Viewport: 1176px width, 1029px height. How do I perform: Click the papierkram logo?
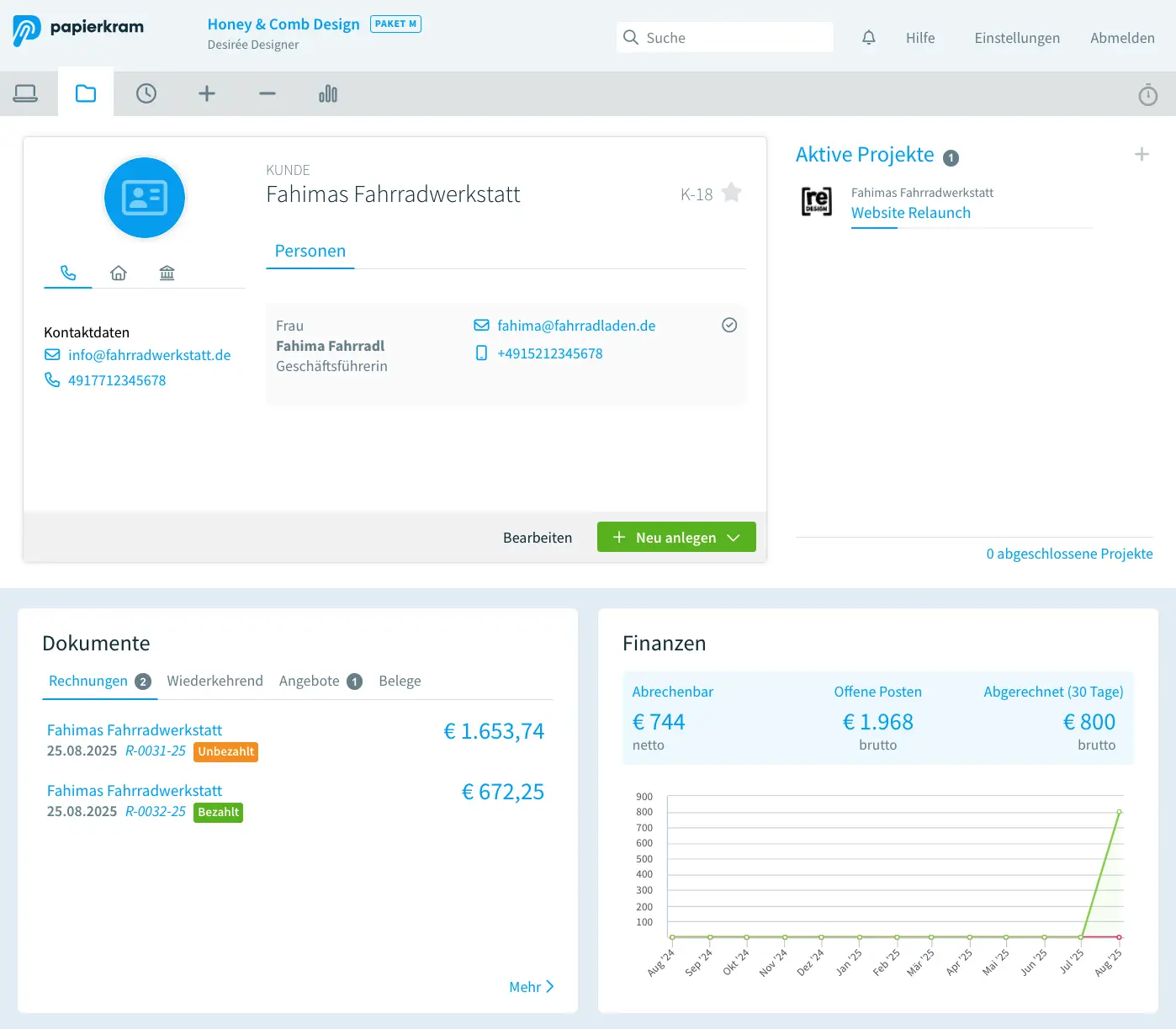(x=78, y=29)
